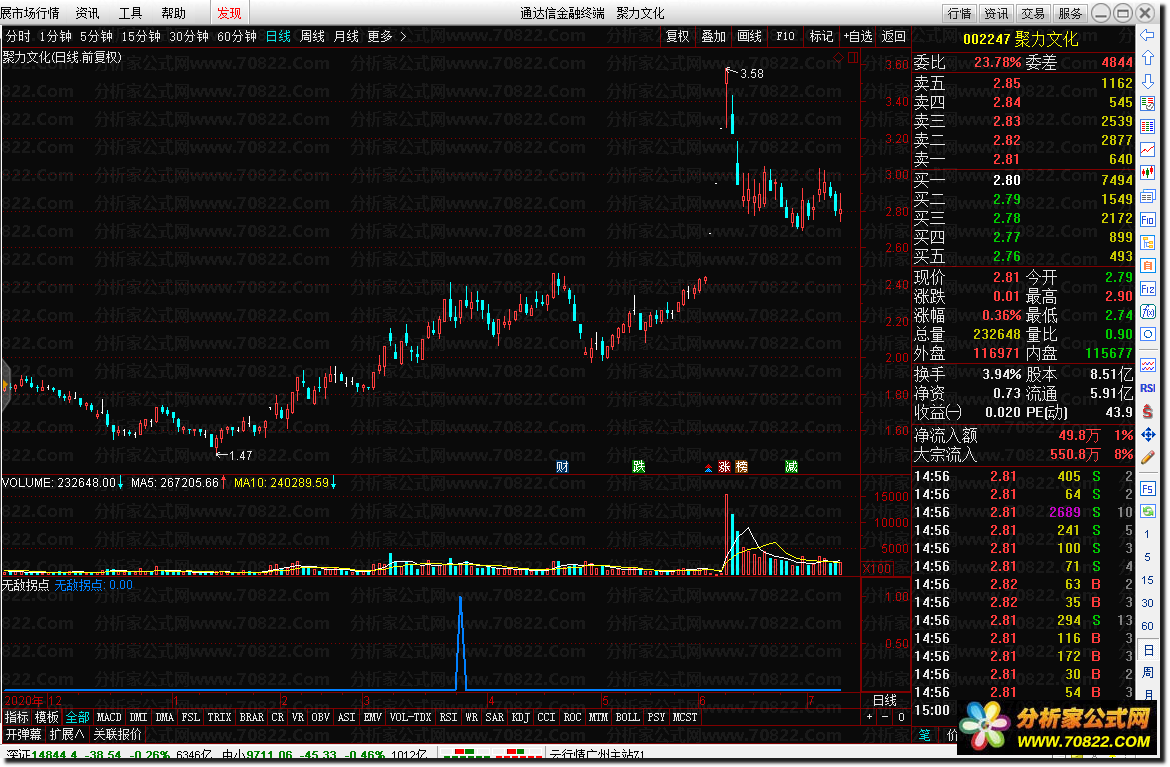Viewport: 1170px width, 767px height.
Task: Click the red S dollar icon
Action: 1148,411
